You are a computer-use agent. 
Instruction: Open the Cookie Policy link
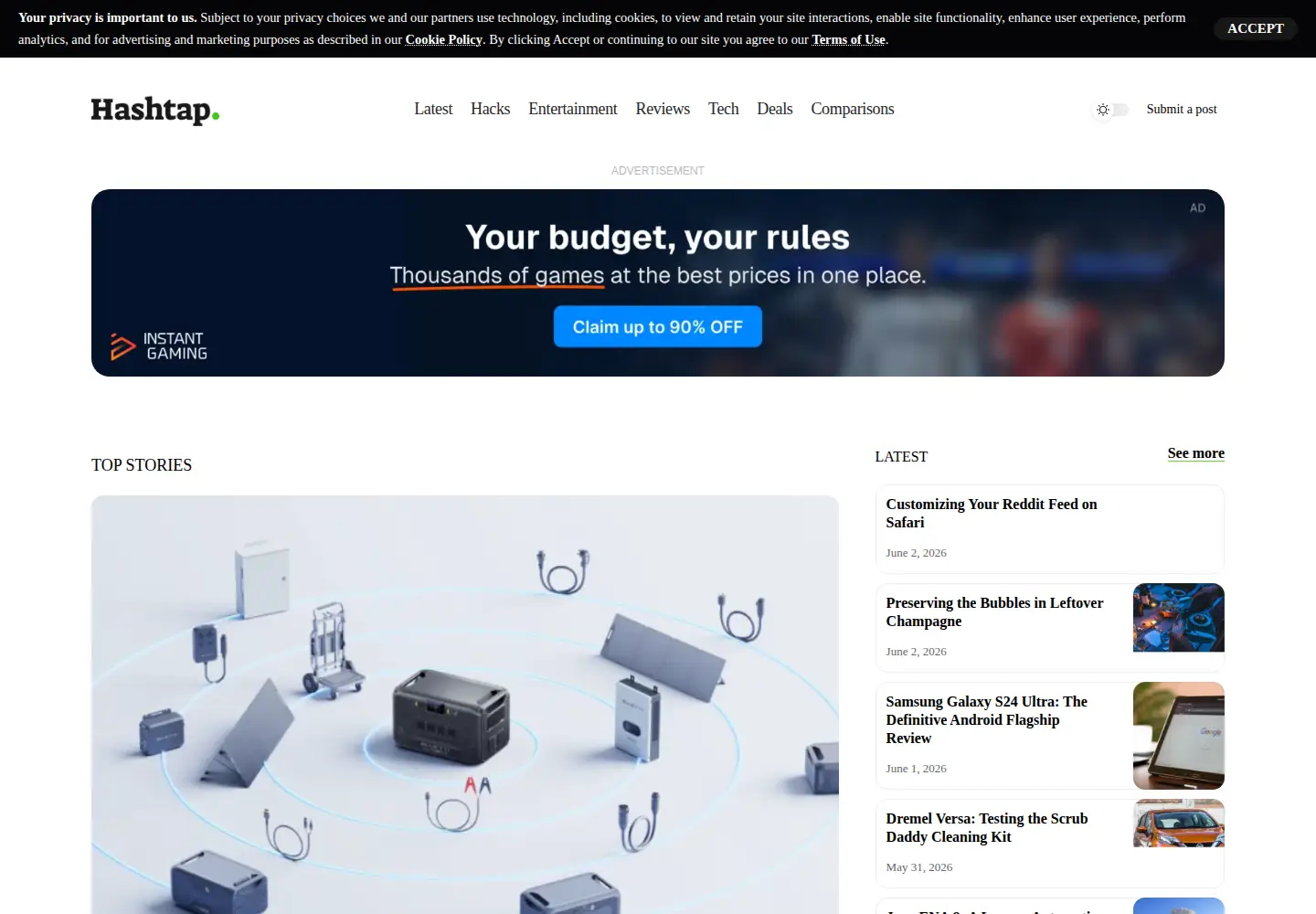point(443,39)
